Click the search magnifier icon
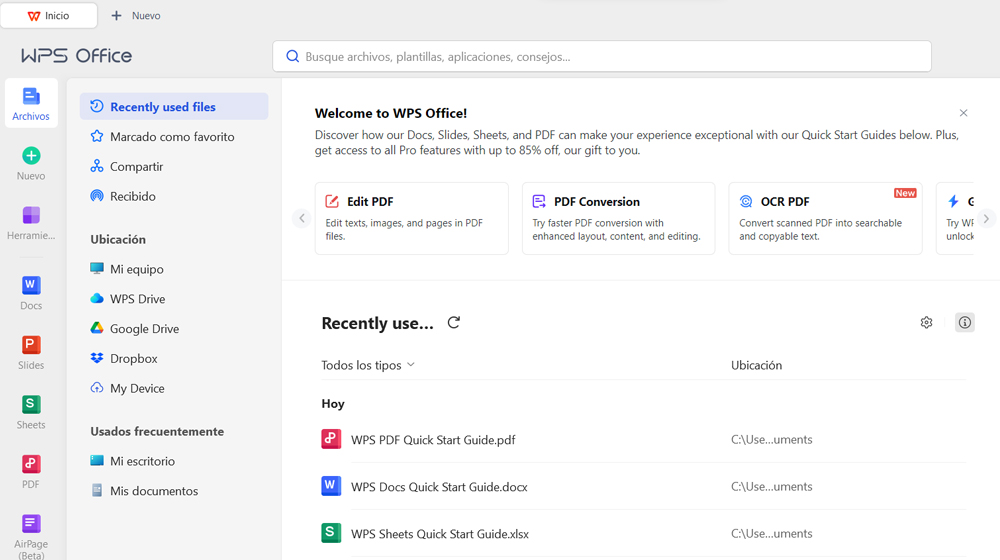Image resolution: width=1000 pixels, height=560 pixels. click(292, 57)
